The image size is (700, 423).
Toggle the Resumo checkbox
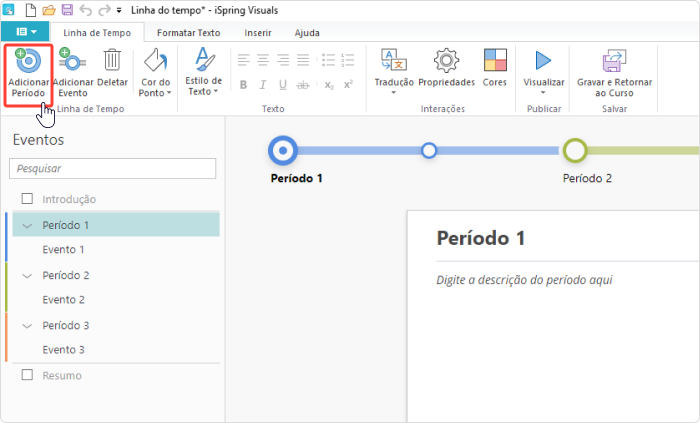coord(27,375)
